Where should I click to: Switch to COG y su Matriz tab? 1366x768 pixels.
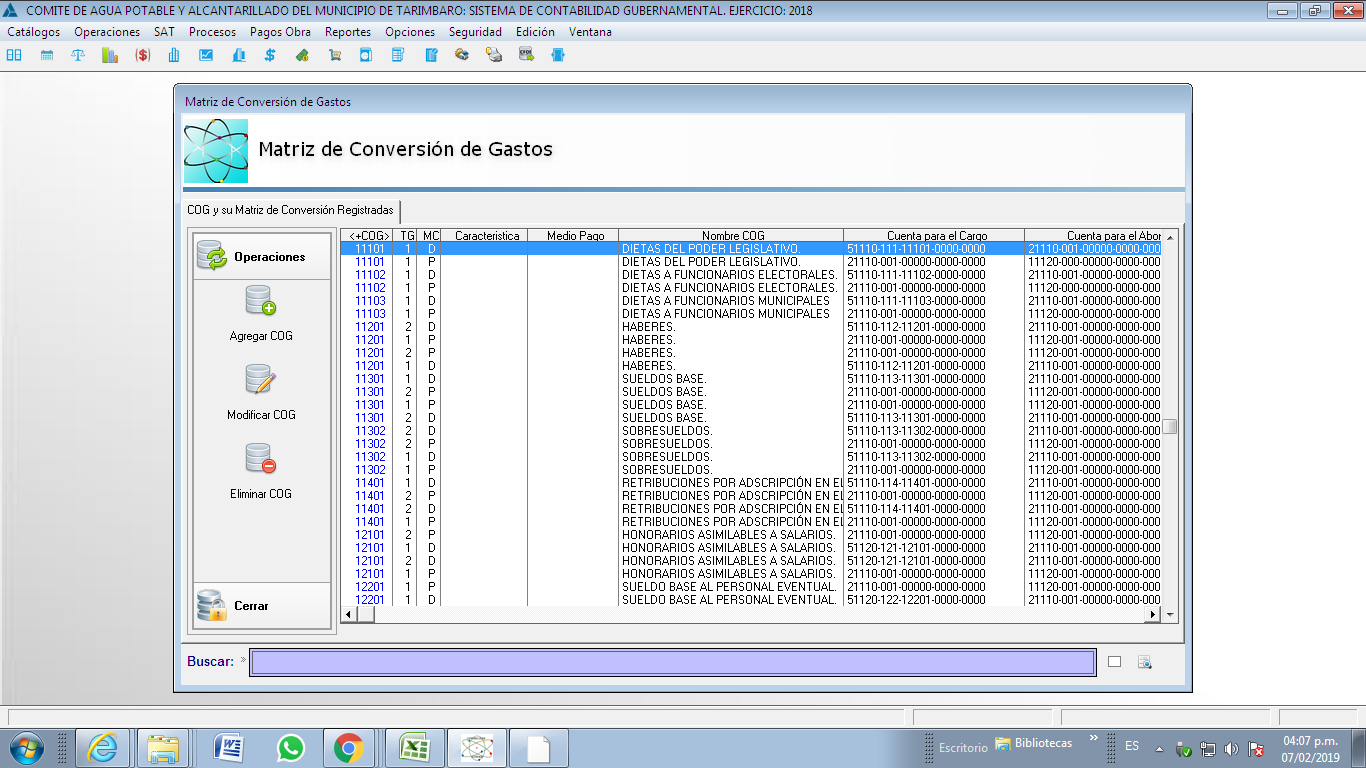290,211
